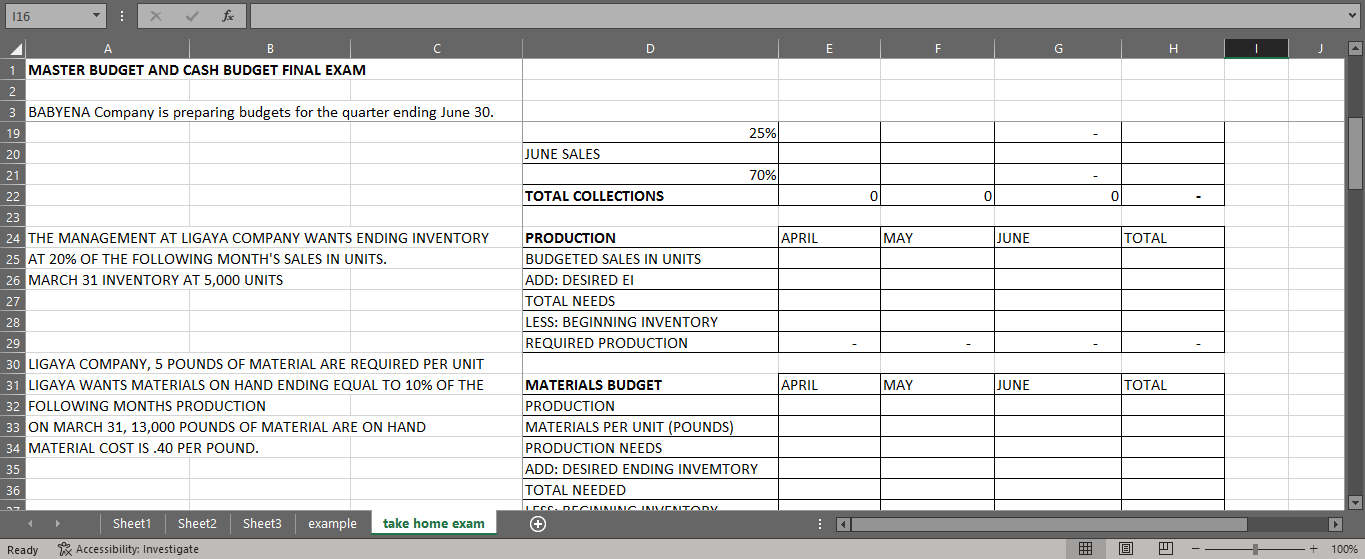Screen dimensions: 1365x559
Task: Select row 22 header
Action: point(13,196)
